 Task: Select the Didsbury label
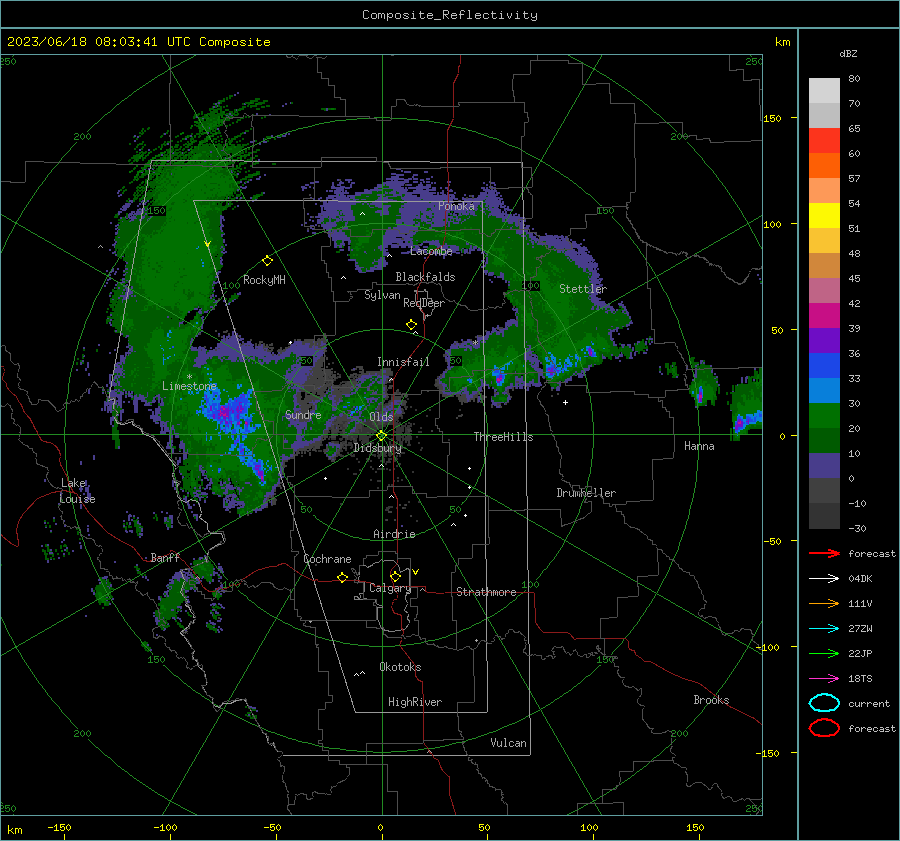tap(377, 448)
